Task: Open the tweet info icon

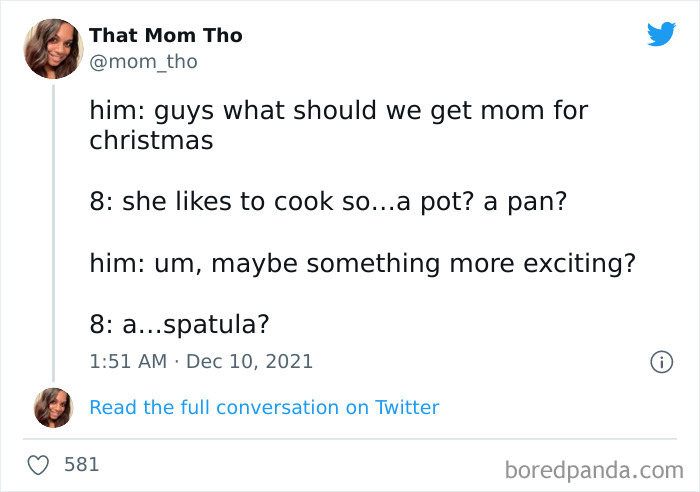Action: 660,362
